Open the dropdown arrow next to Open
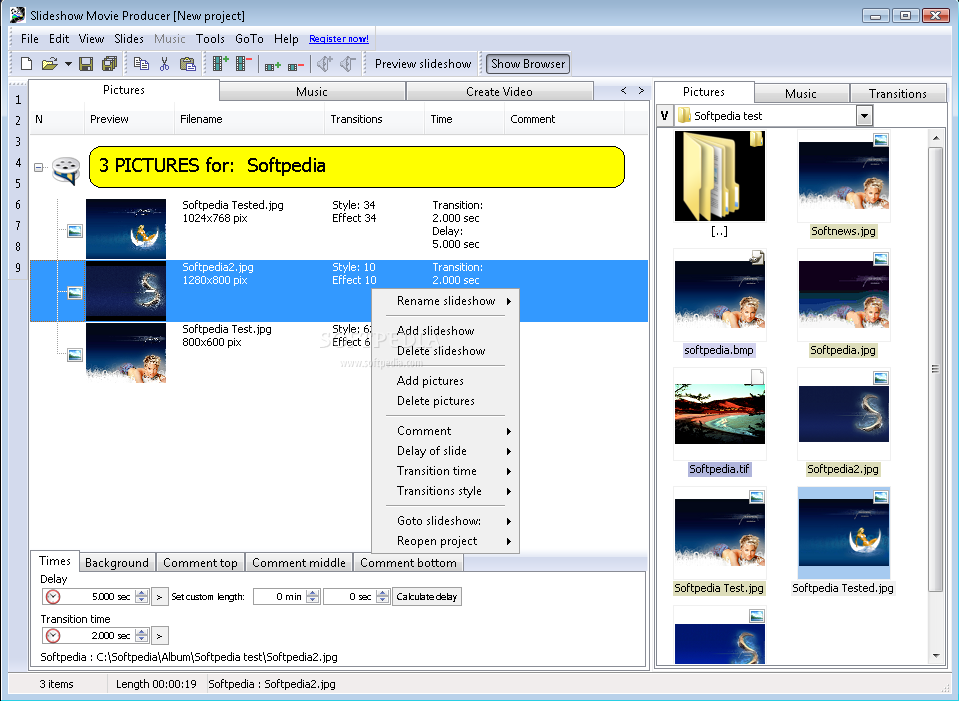The height and width of the screenshot is (701, 959). click(68, 64)
